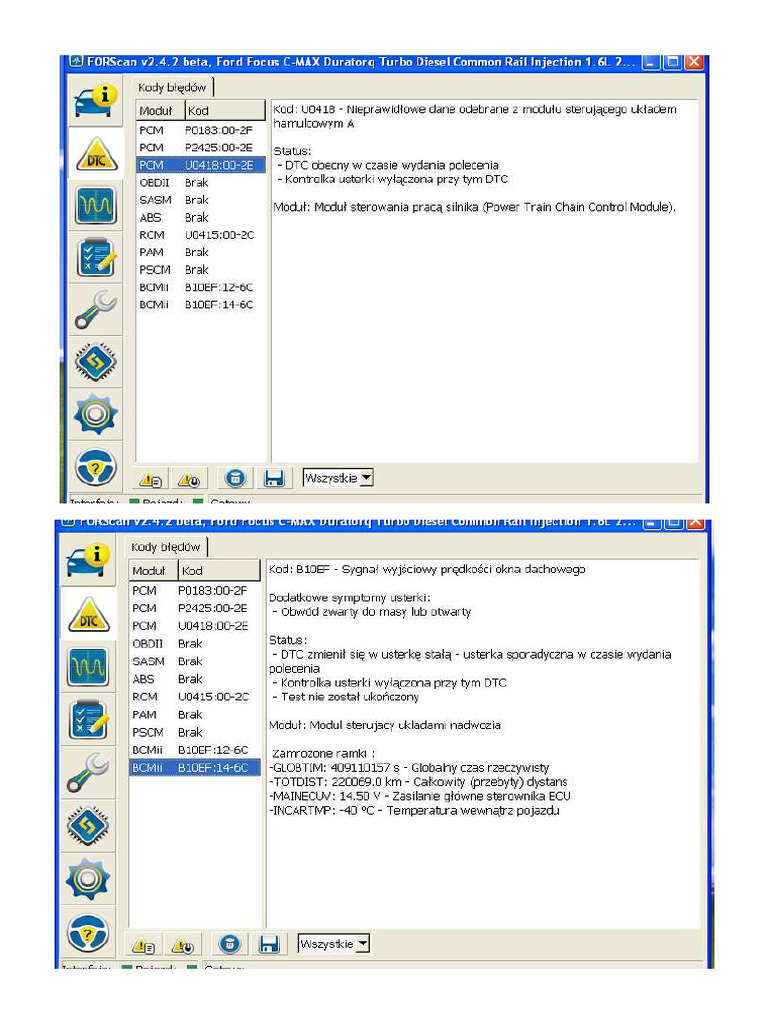Open checklist tests icon in upper window

[x=95, y=257]
